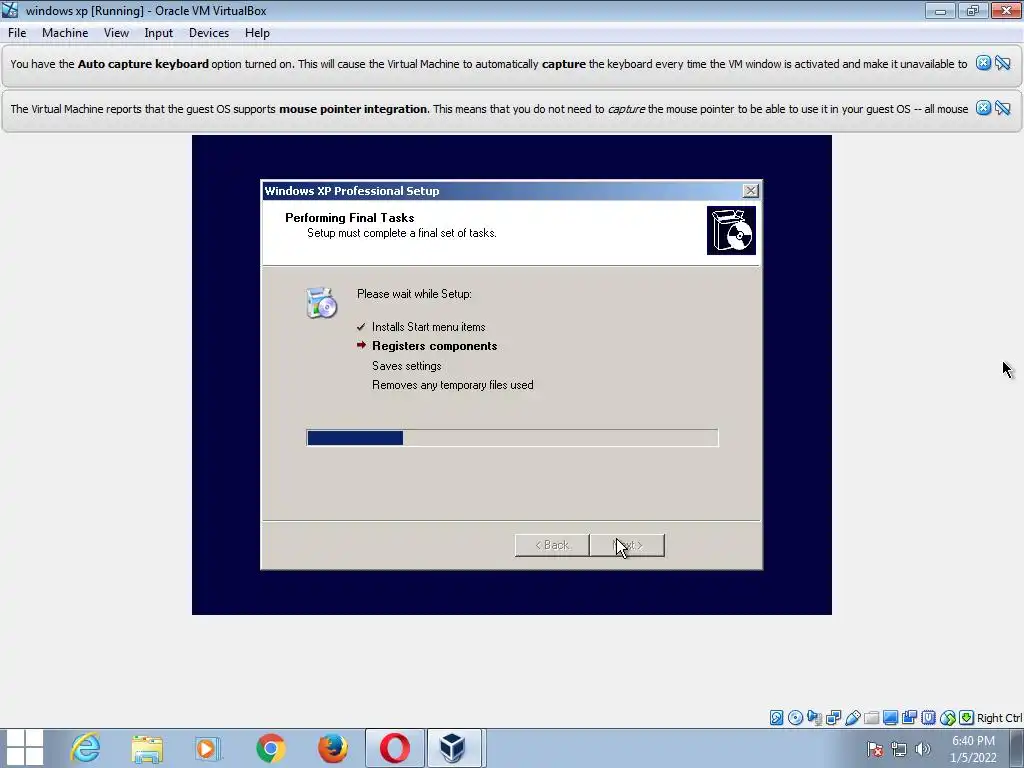Click the Right Ctrl host key label
The image size is (1024, 768).
[x=999, y=718]
